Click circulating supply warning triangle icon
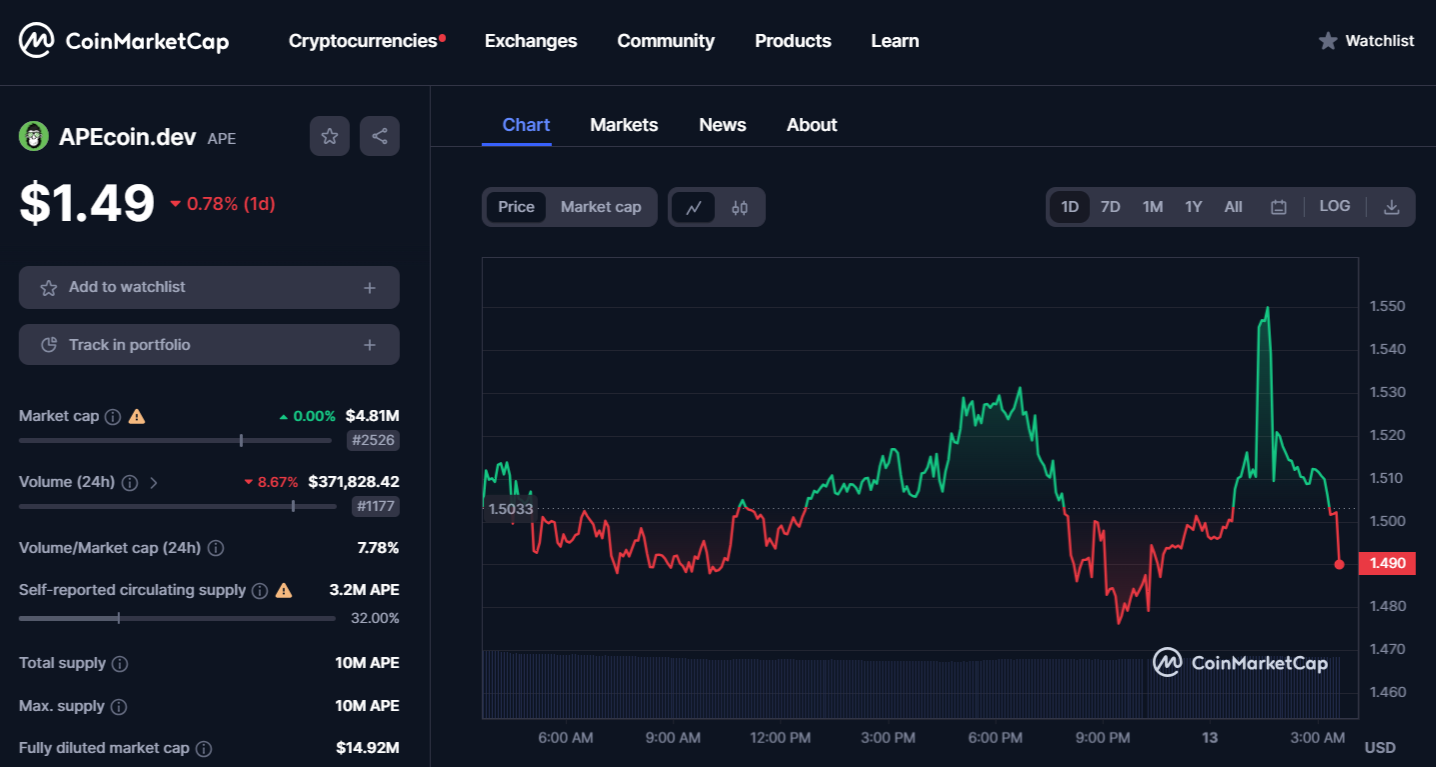1436x767 pixels. (284, 590)
